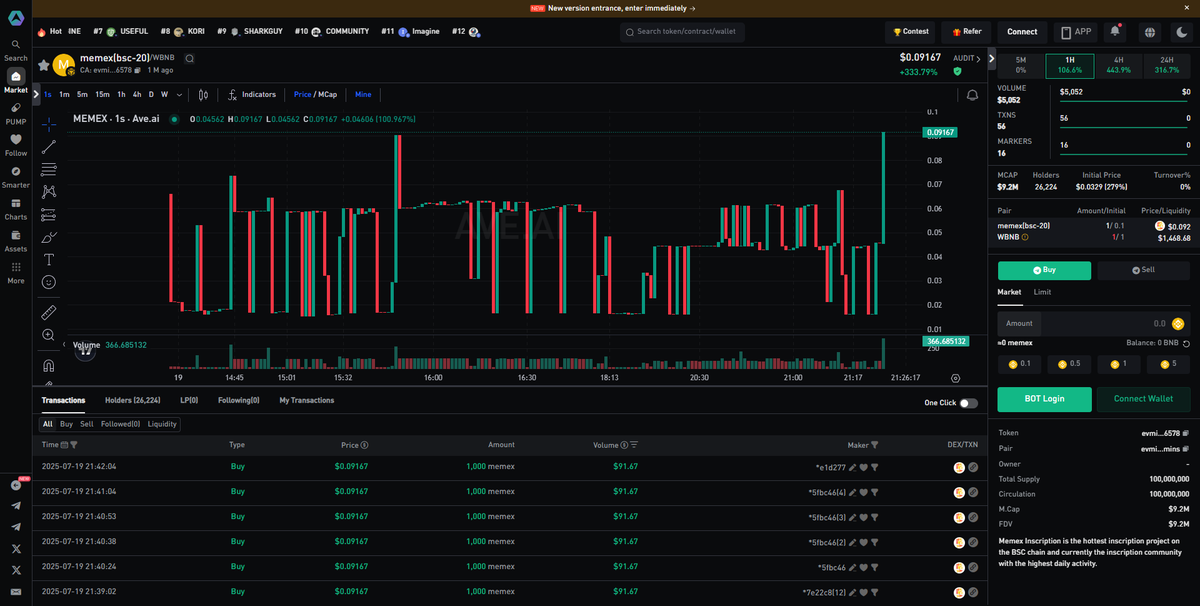This screenshot has height=606, width=1200.
Task: Open candlestick chart style selector
Action: pos(203,95)
